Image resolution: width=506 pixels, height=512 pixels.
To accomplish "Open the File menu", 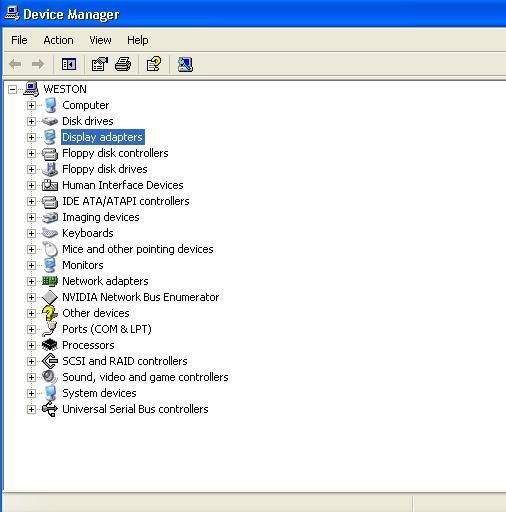I will (19, 40).
